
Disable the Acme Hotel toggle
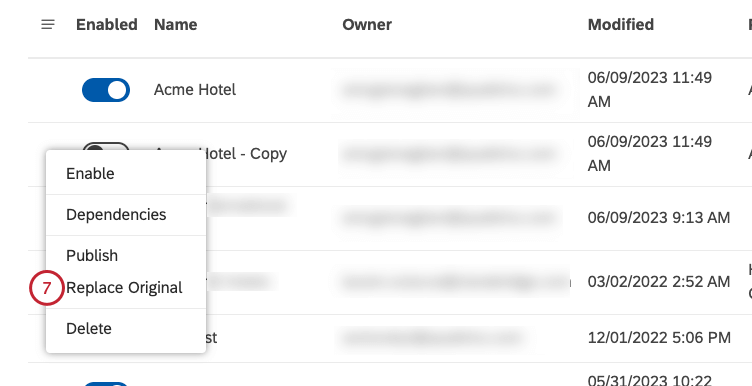[x=106, y=90]
